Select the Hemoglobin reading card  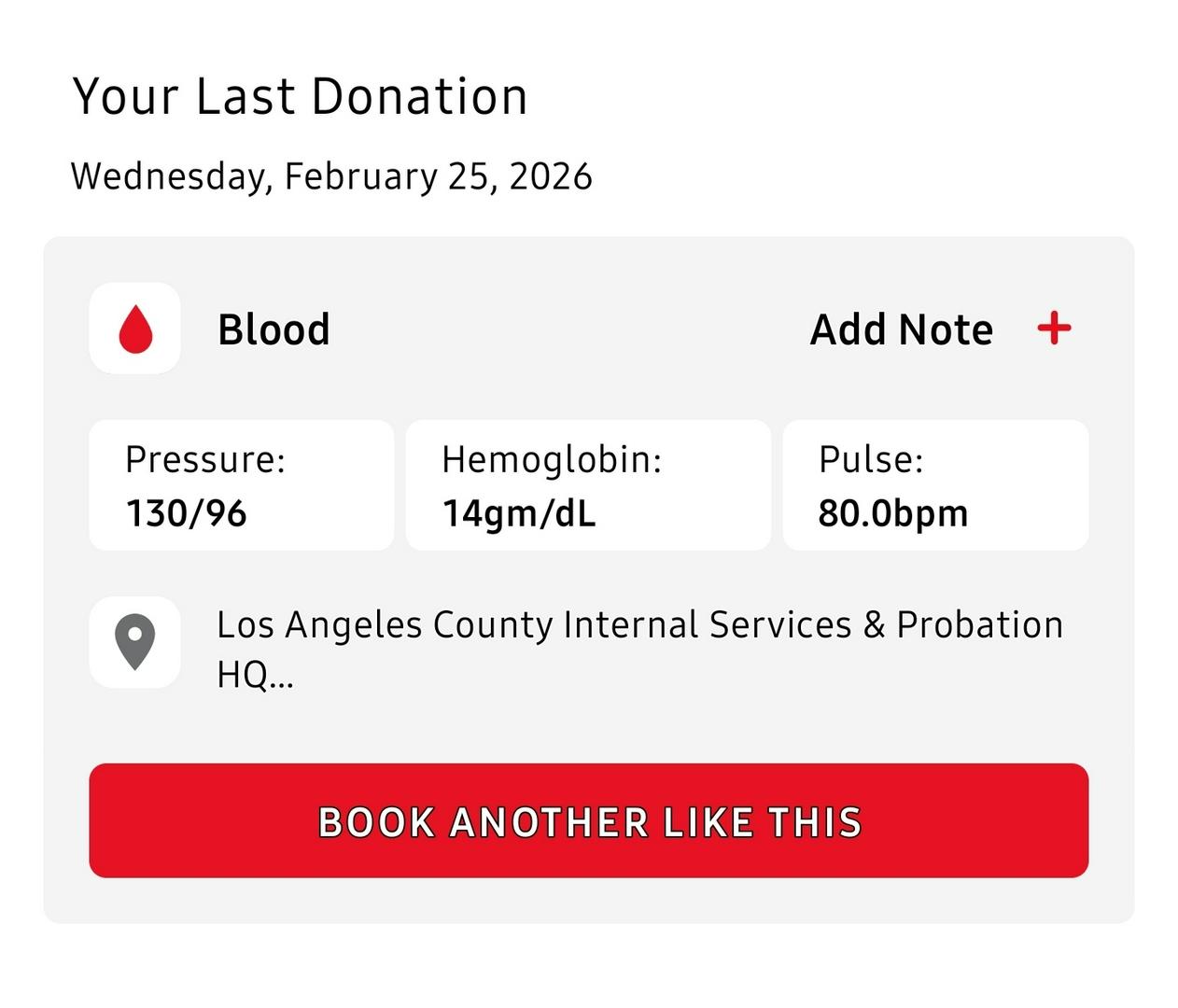pos(588,485)
